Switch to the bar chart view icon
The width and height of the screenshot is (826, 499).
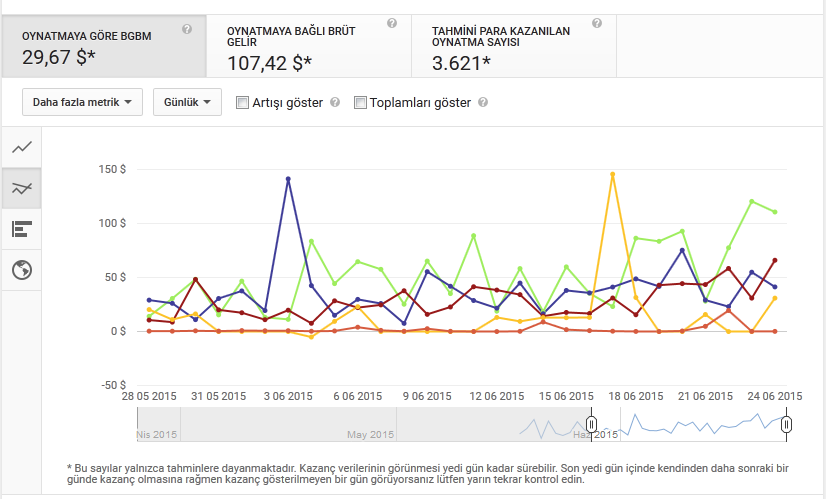(x=22, y=229)
